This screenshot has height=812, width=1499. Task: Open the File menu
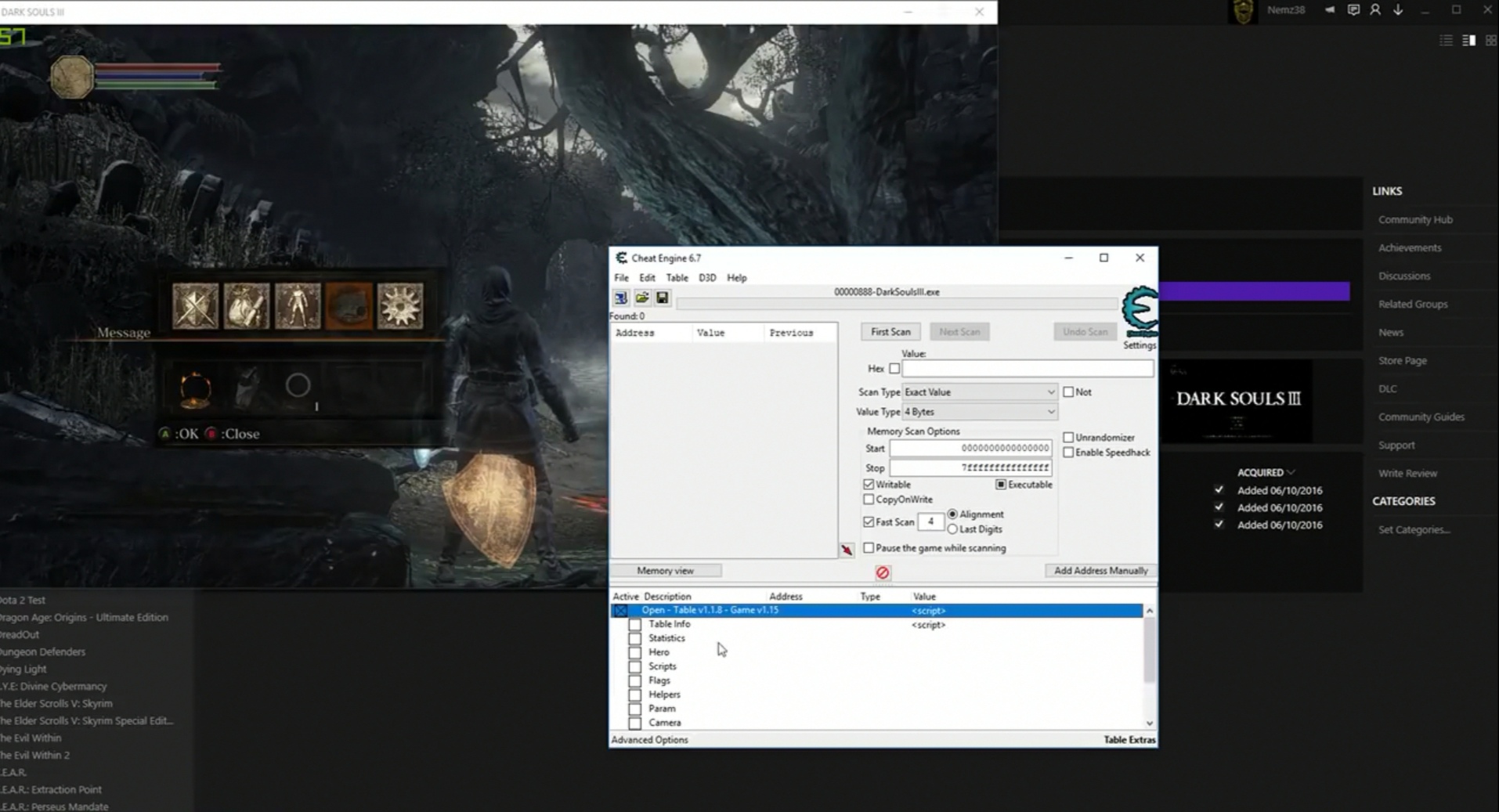point(621,277)
